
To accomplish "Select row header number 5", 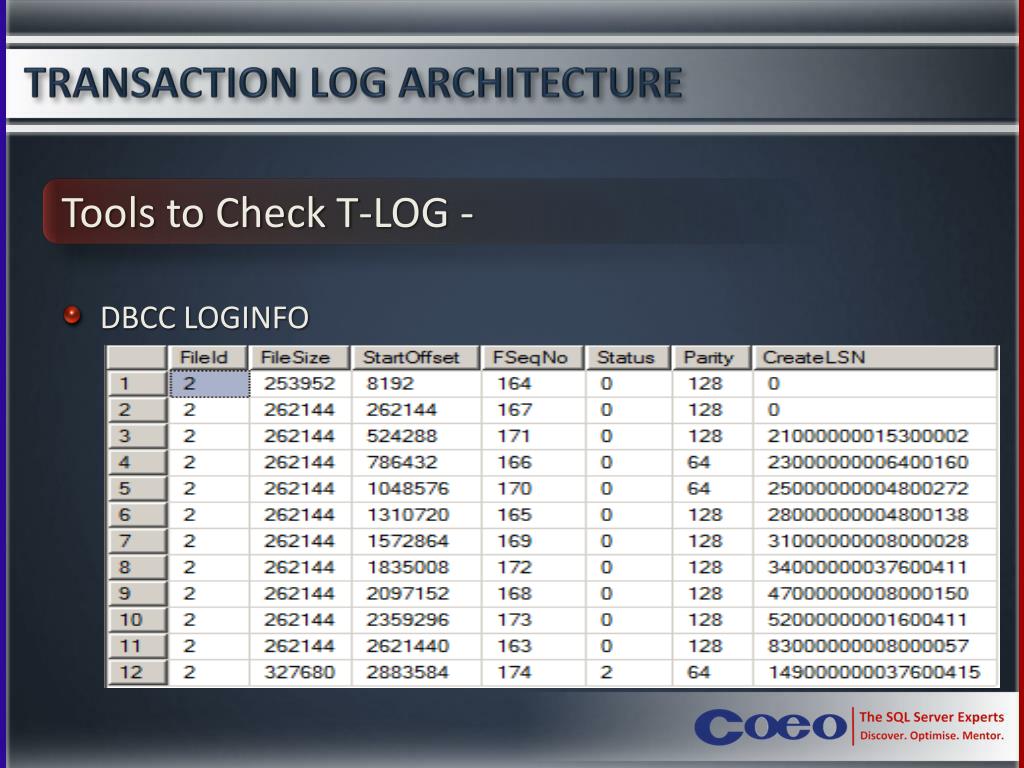I will (x=136, y=488).
